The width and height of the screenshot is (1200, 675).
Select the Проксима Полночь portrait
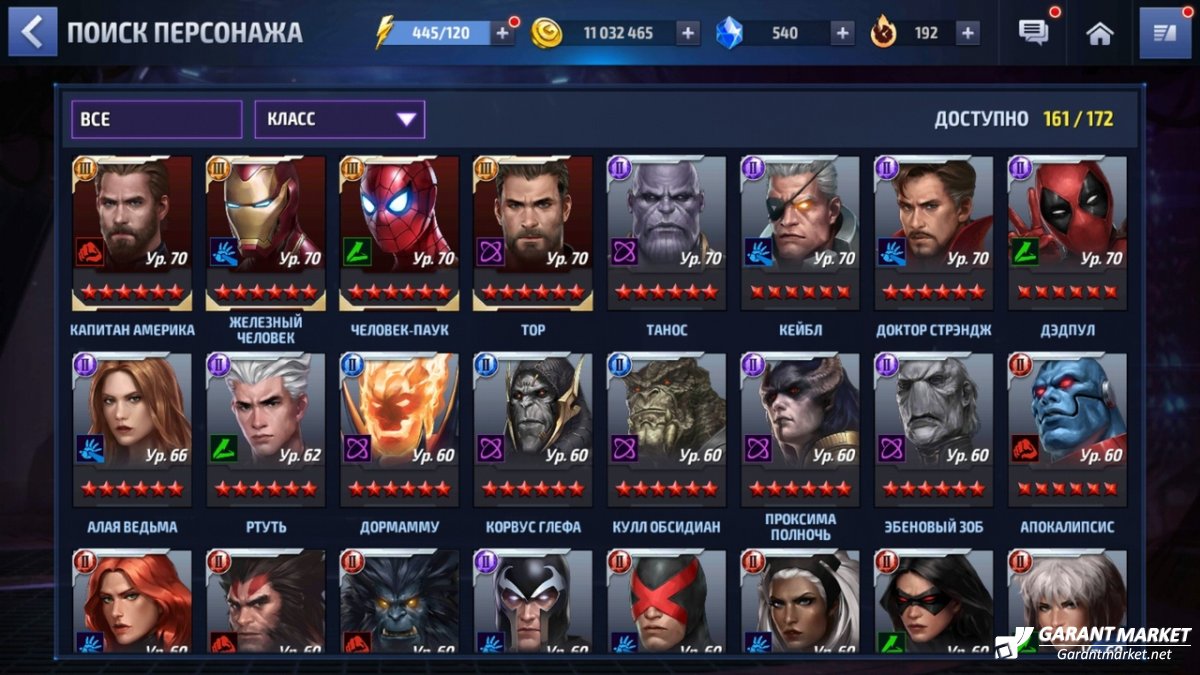[x=800, y=430]
